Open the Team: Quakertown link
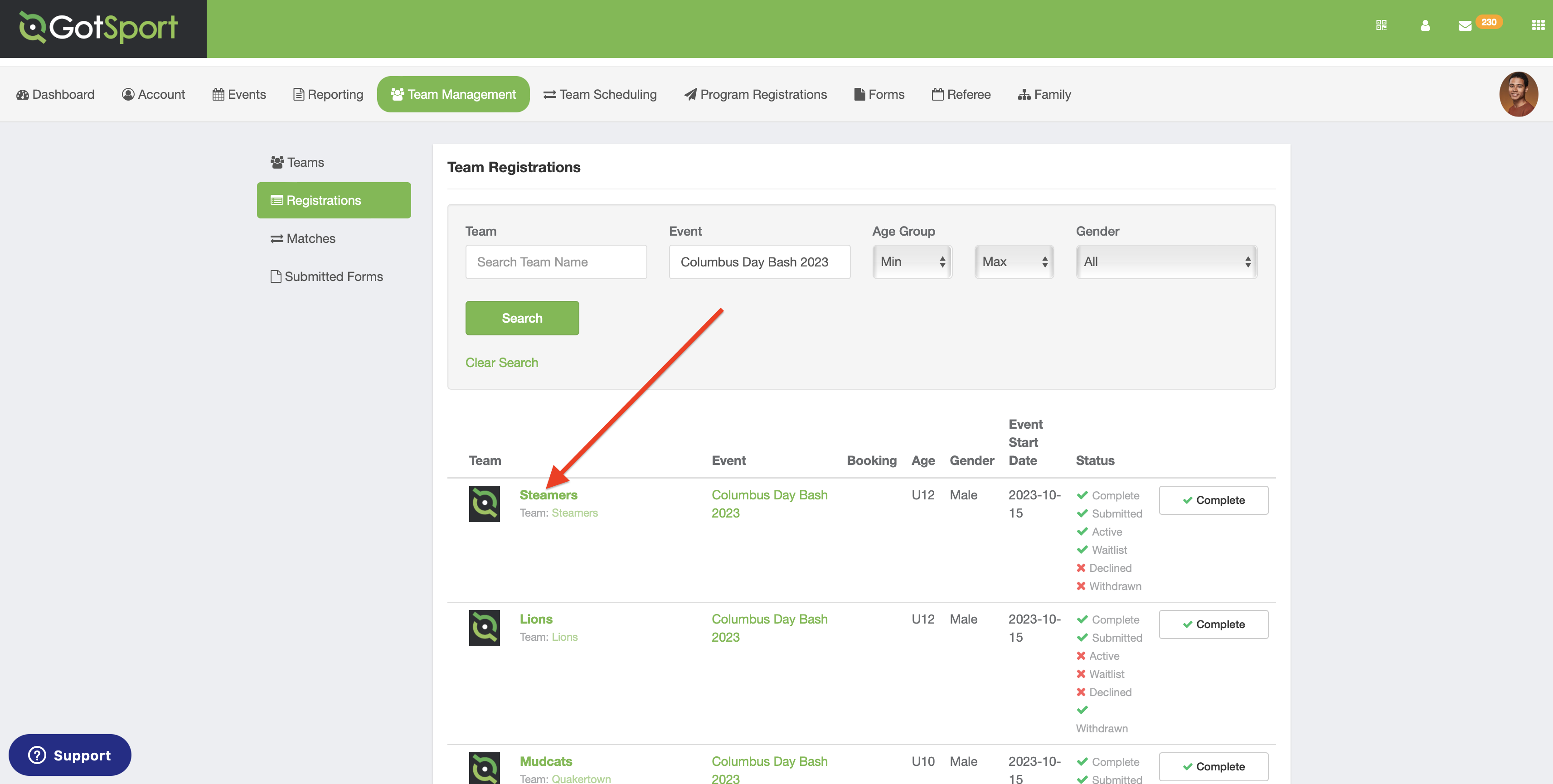 [581, 779]
